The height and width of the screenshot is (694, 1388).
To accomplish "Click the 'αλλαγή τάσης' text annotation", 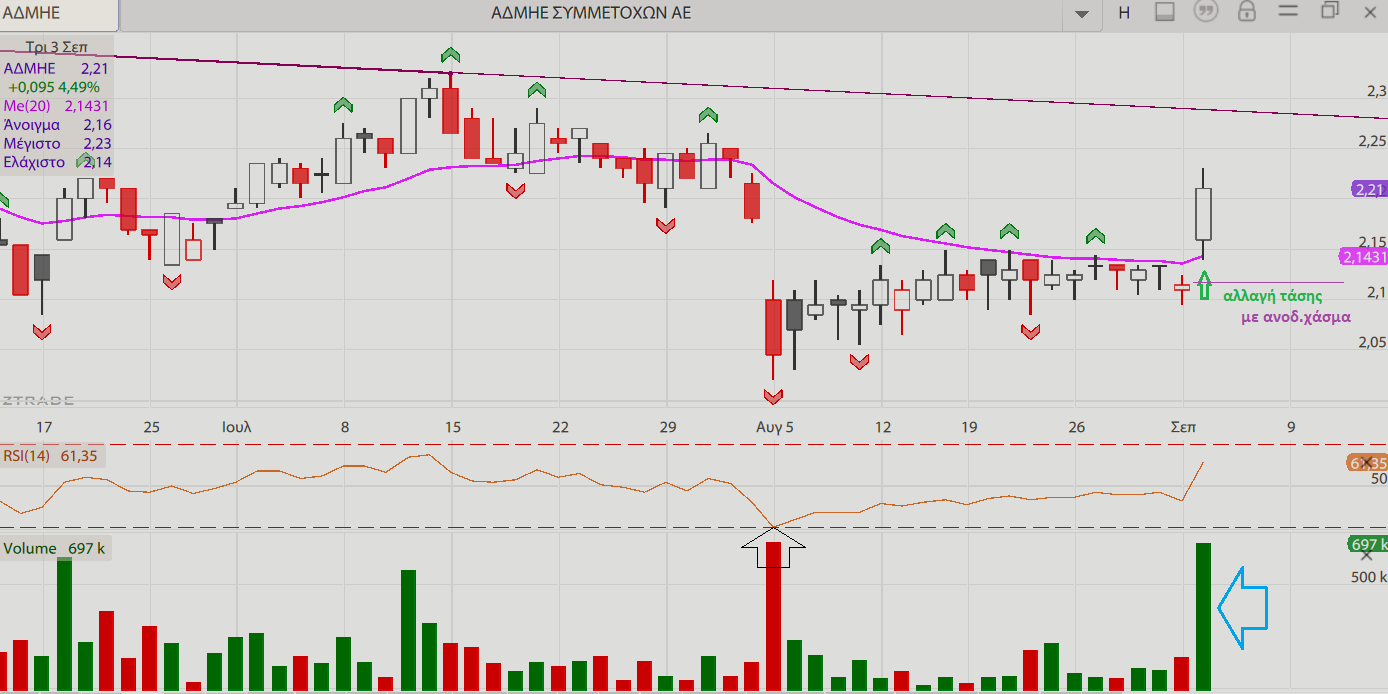I will click(1272, 296).
